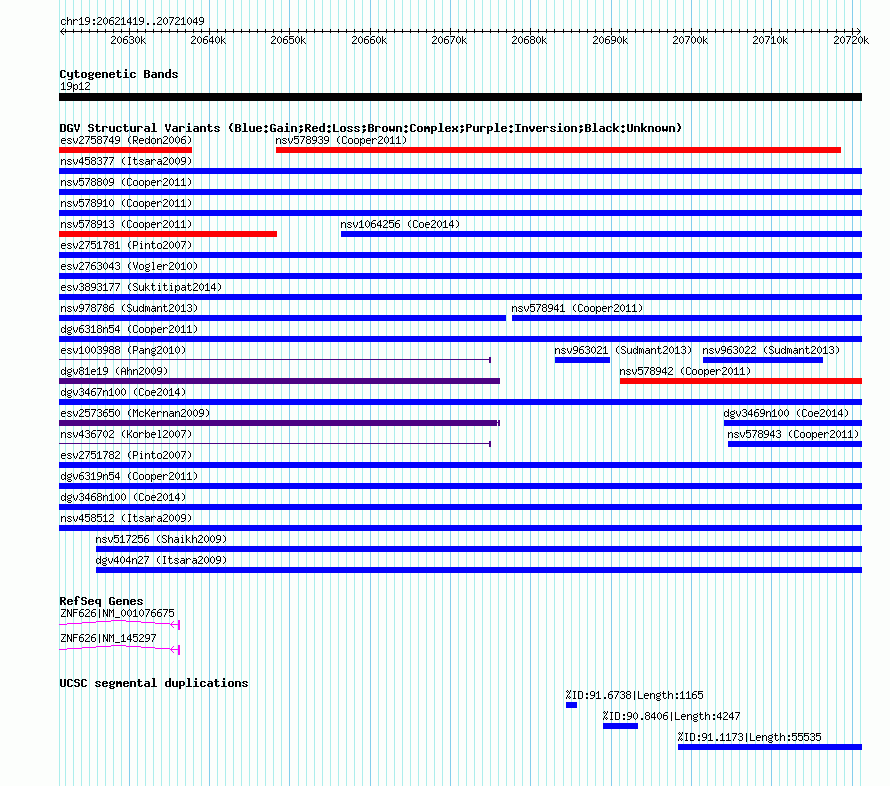Image resolution: width=890 pixels, height=786 pixels.
Task: Select the magenta gene glyph for NM_145297
Action: [x=120, y=649]
